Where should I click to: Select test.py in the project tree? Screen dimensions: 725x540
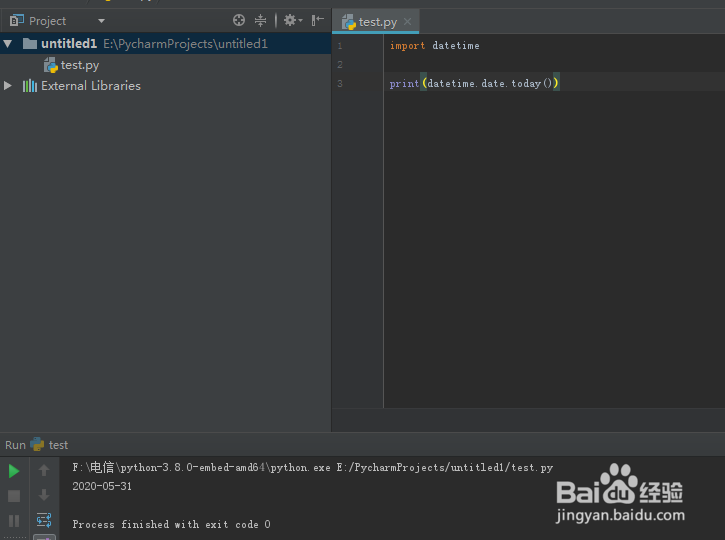click(80, 65)
